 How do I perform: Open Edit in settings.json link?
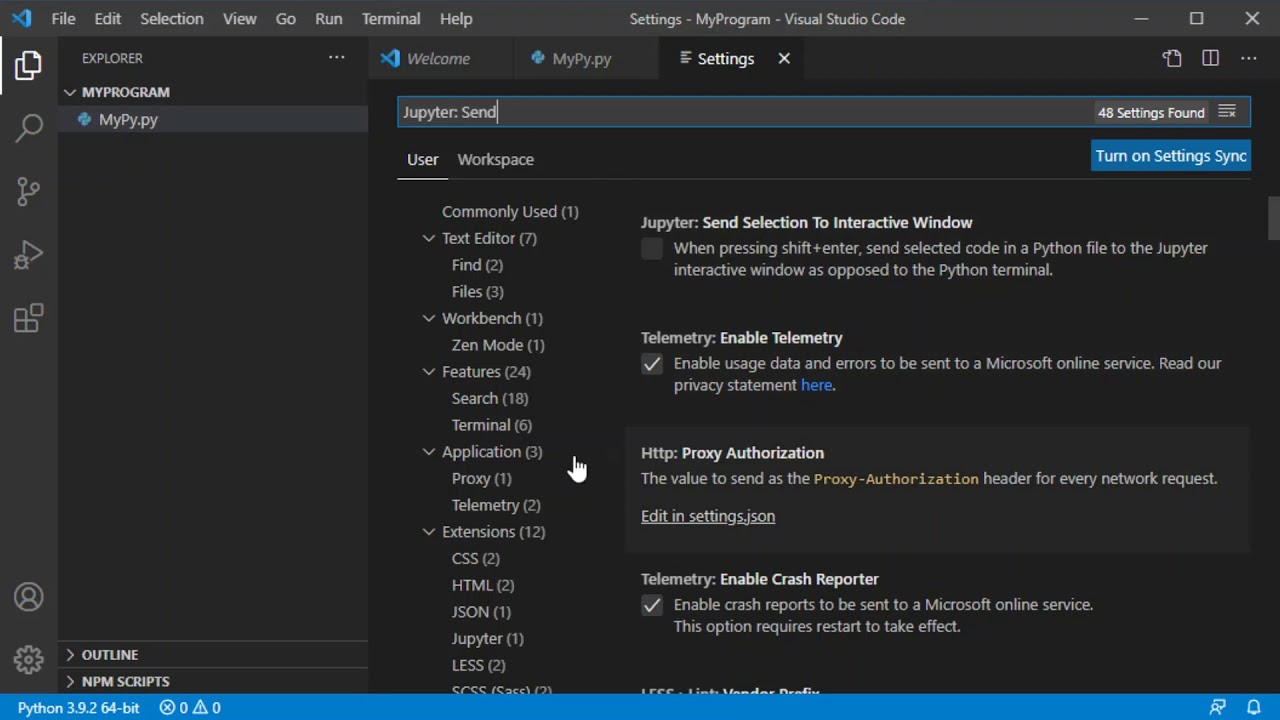(708, 516)
